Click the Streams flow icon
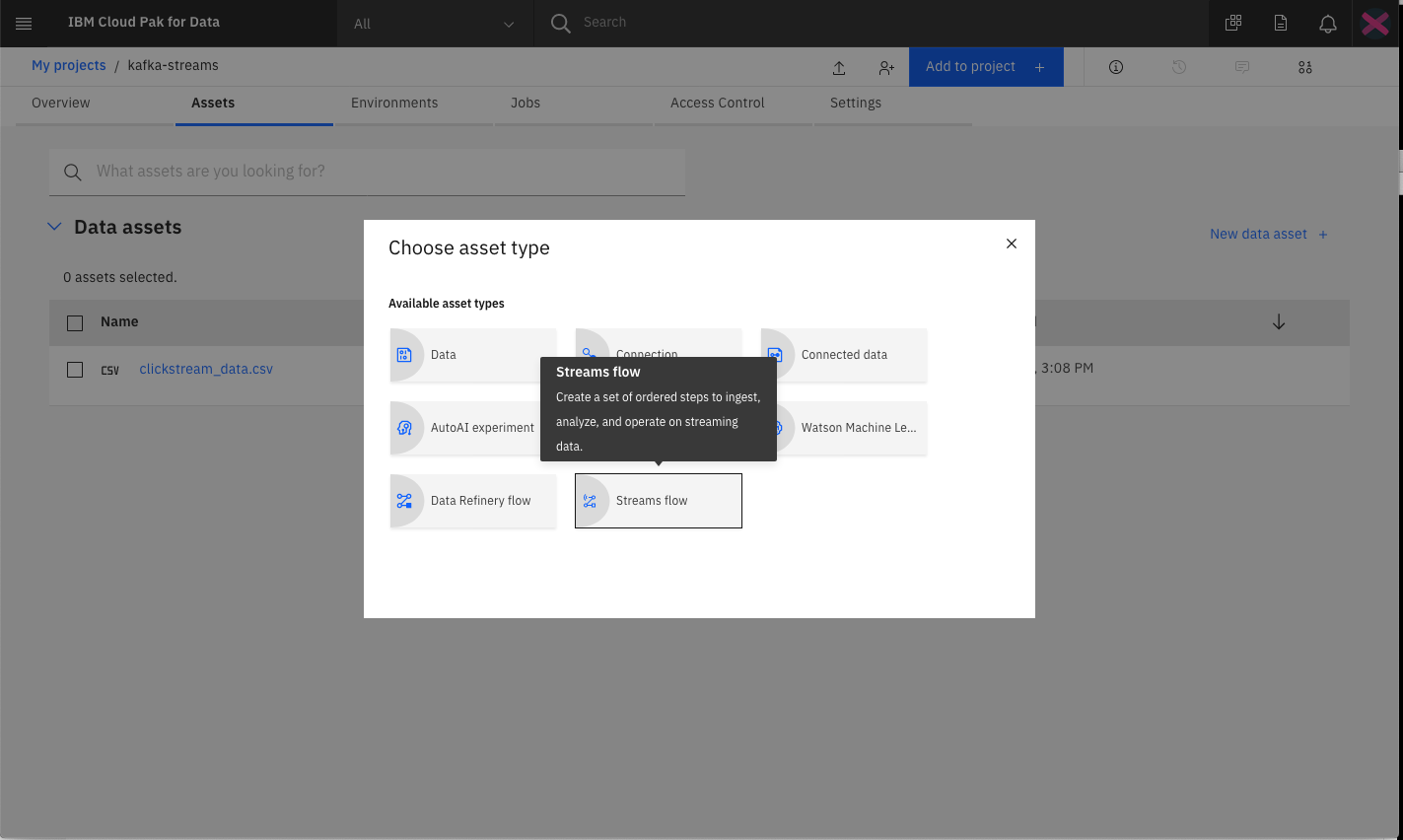 [590, 501]
